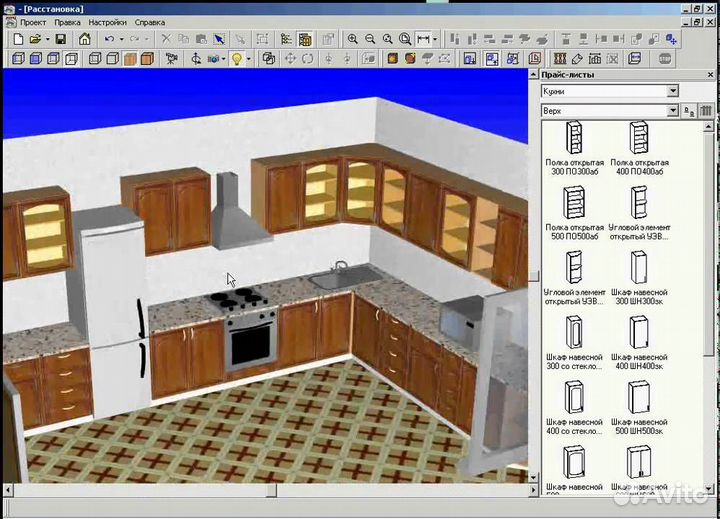This screenshot has width=720, height=519.
Task: Expand the Верх category dropdown
Action: click(672, 110)
